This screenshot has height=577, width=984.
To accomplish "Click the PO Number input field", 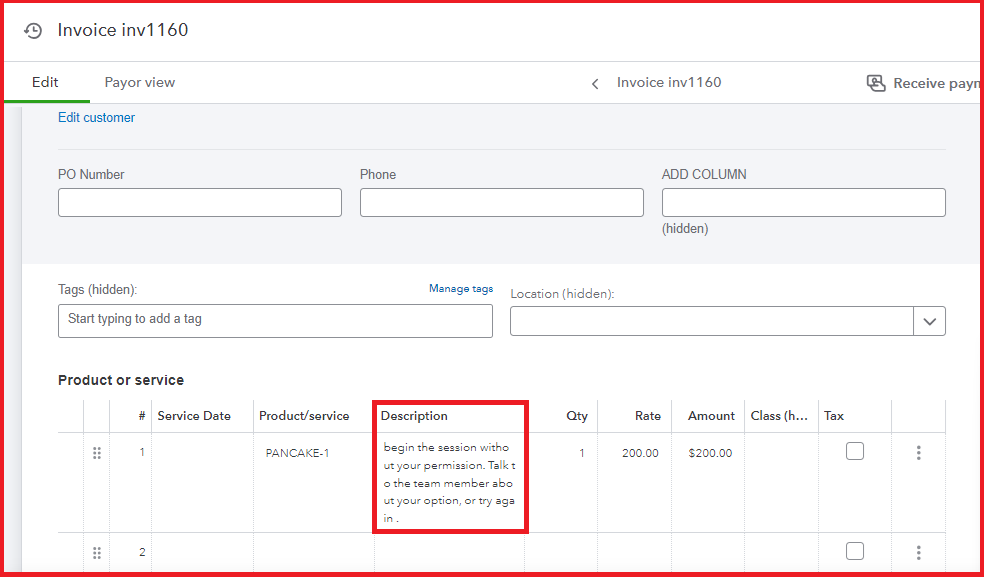I will pos(200,203).
